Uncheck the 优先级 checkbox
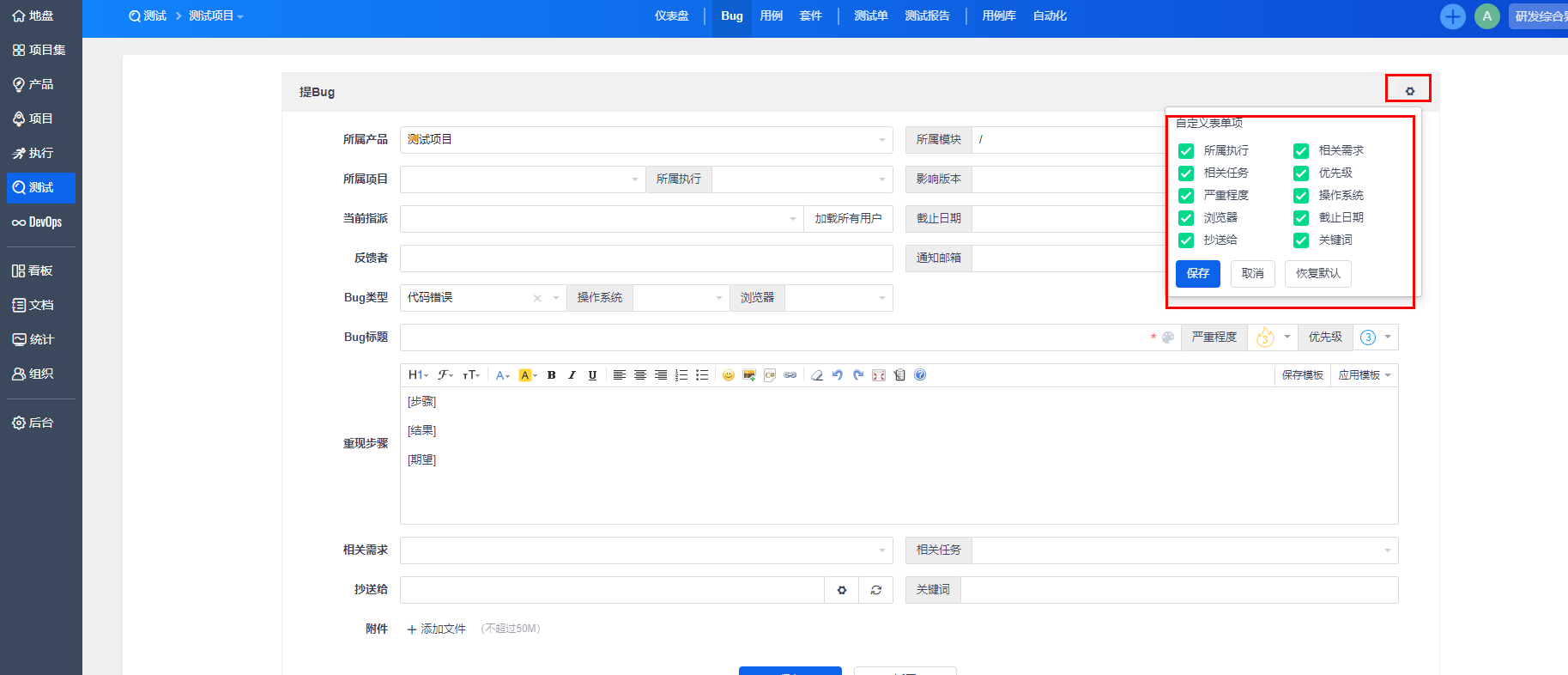Viewport: 1568px width, 675px height. (x=1301, y=173)
